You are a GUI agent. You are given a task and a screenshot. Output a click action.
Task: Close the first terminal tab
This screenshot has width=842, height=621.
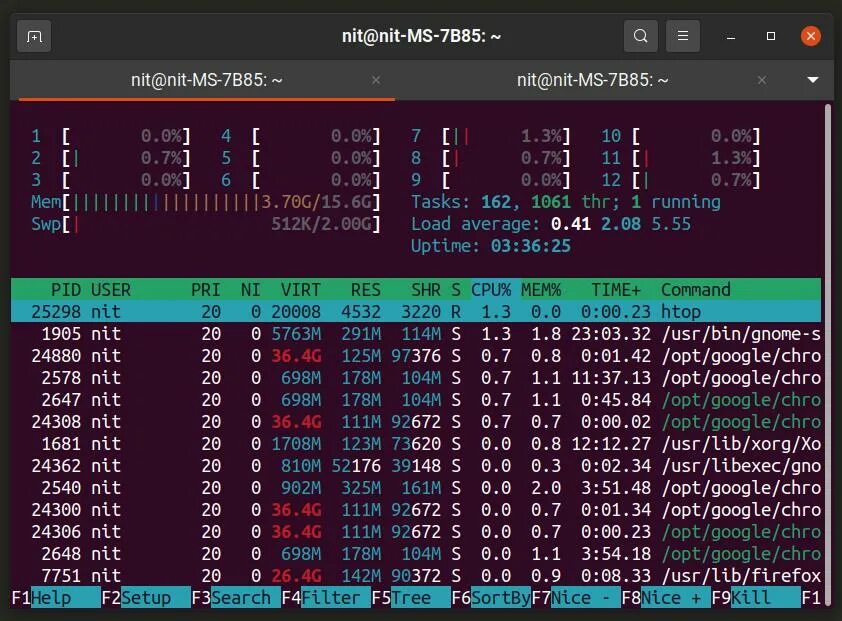(376, 81)
